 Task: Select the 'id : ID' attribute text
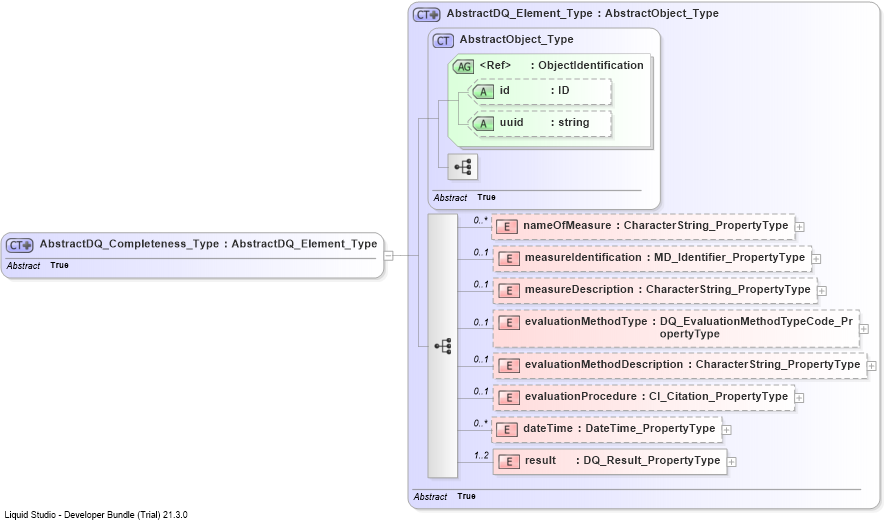[534, 90]
